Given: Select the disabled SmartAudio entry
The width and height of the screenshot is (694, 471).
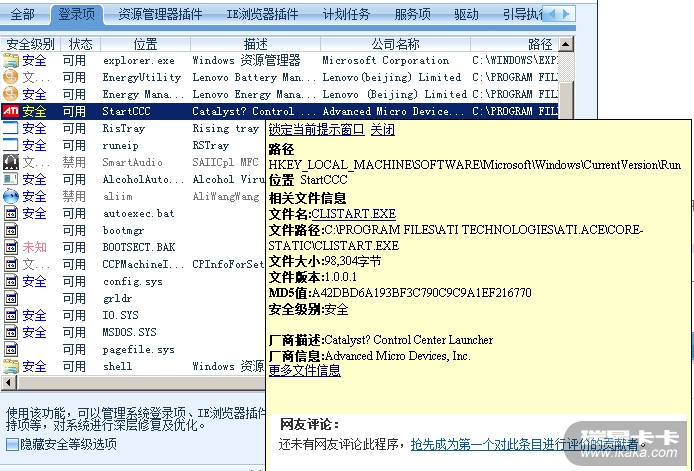Looking at the screenshot, I should tap(133, 162).
